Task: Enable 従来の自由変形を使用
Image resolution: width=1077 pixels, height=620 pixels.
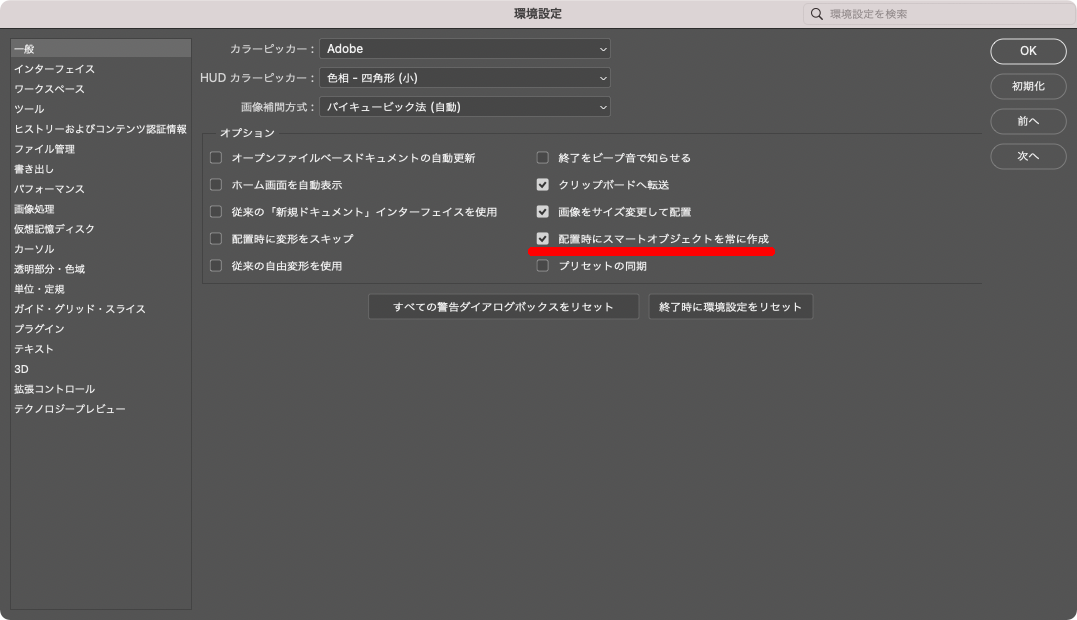Action: coord(216,265)
